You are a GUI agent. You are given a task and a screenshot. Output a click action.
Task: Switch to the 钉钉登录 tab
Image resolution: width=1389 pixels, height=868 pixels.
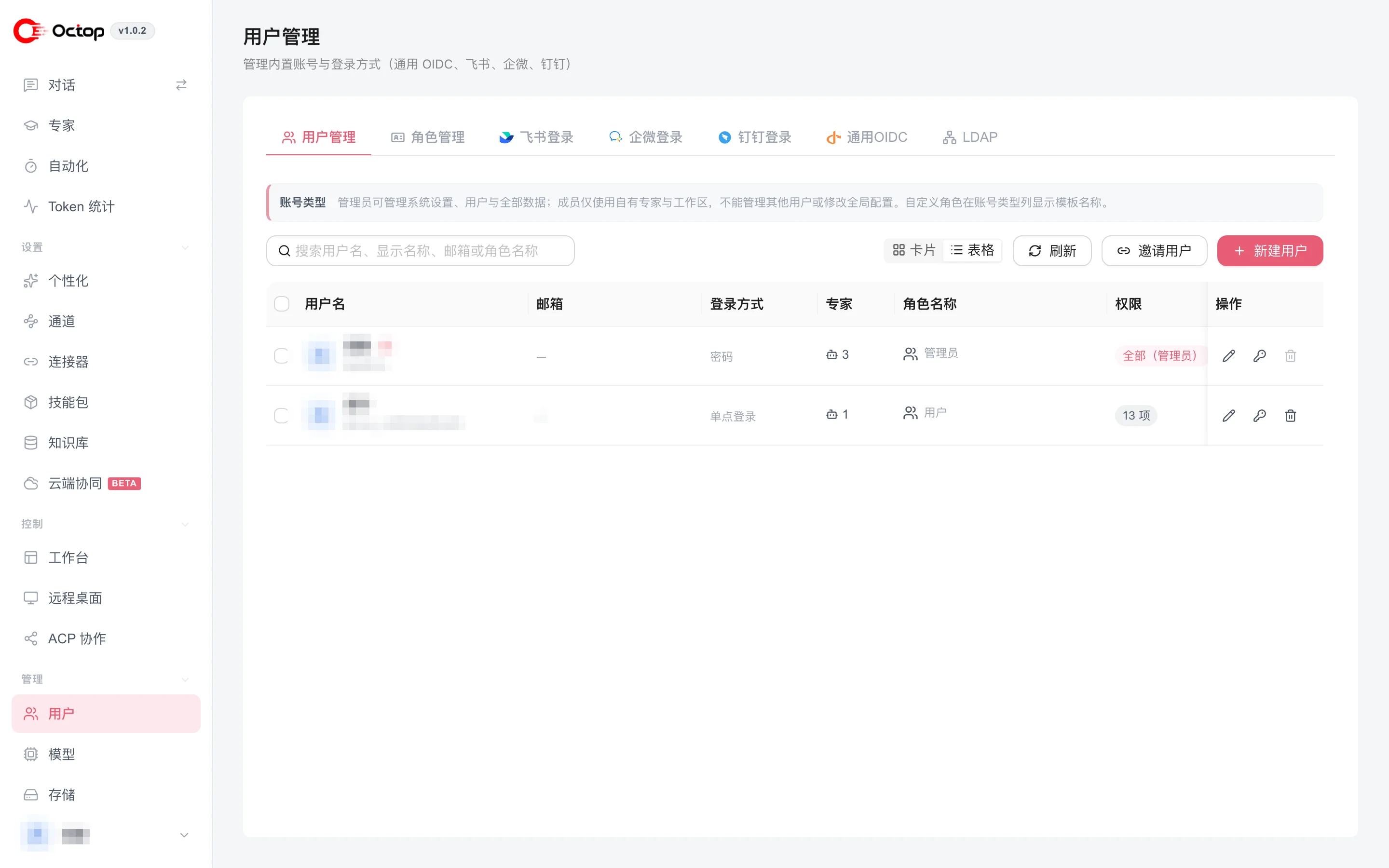tap(754, 137)
